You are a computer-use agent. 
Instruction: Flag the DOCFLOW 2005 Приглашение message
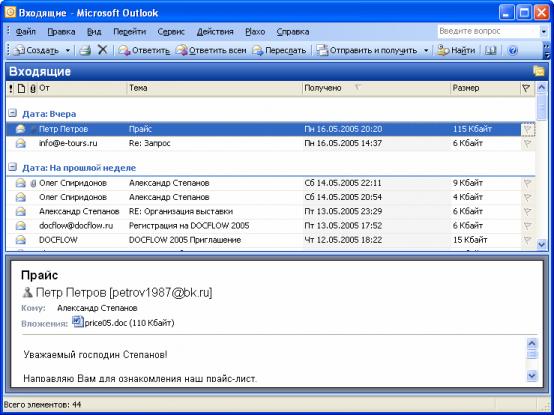528,240
